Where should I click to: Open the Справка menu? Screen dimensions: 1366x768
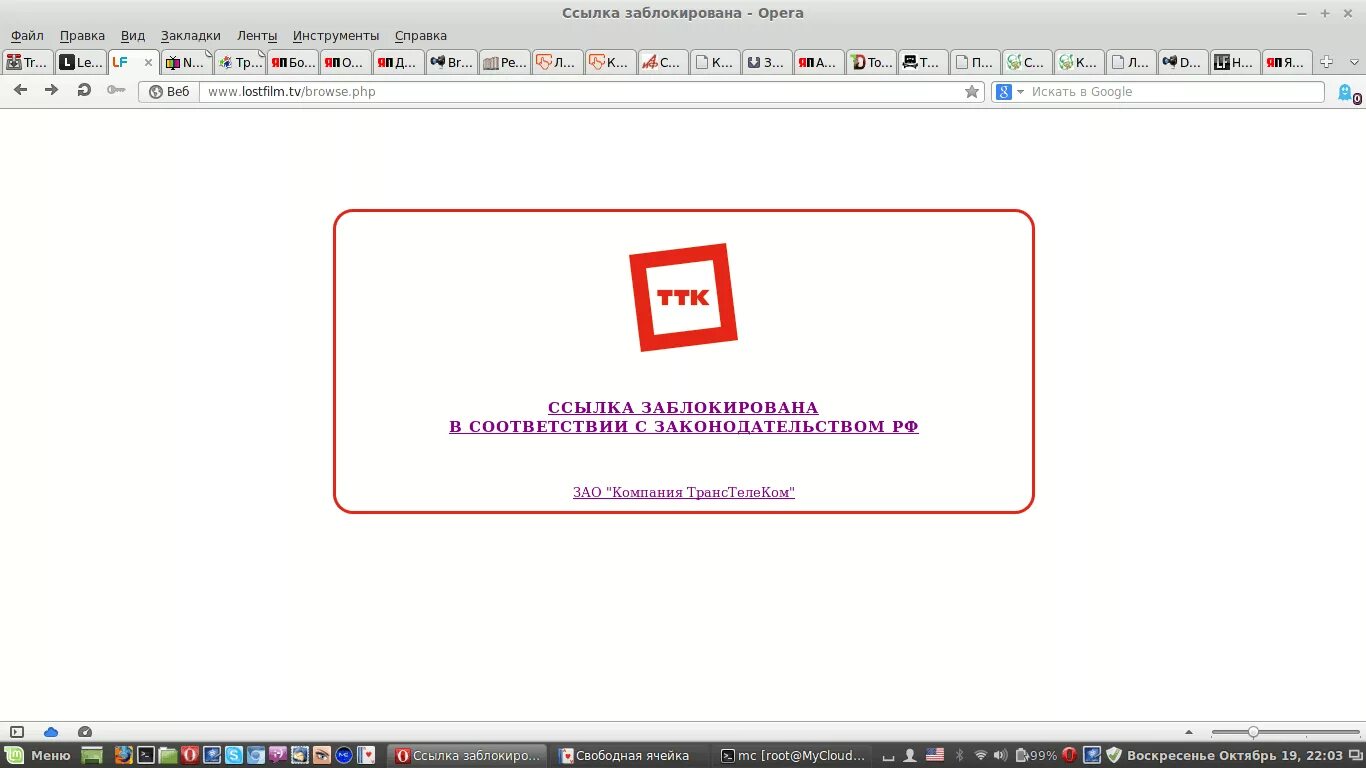[x=421, y=35]
